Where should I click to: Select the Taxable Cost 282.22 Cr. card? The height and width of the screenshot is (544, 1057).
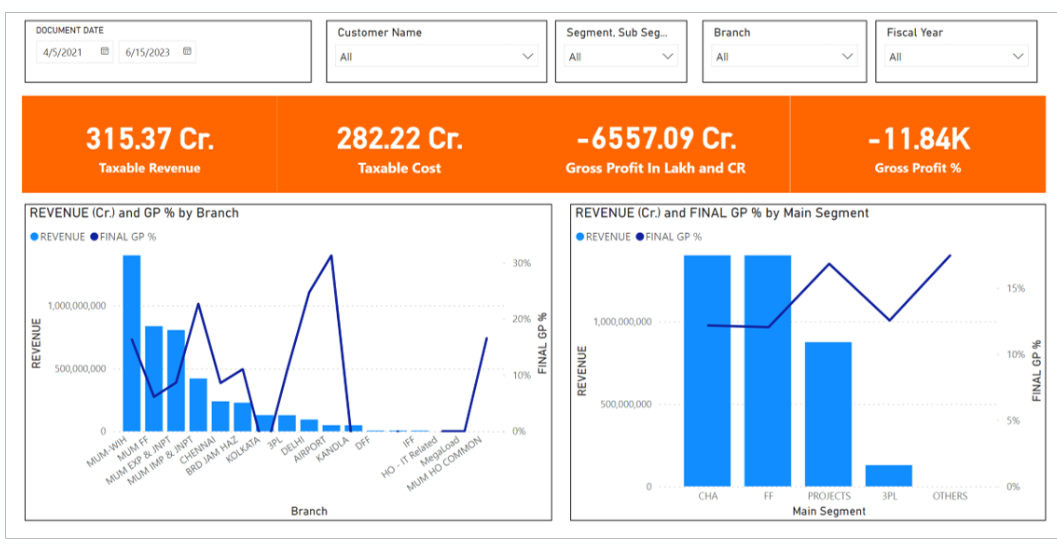coord(399,145)
